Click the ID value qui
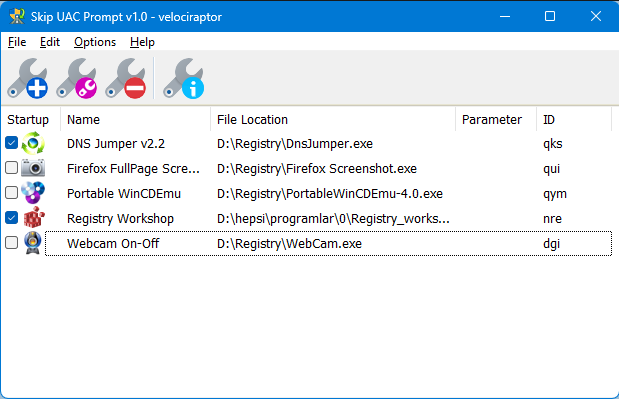Image resolution: width=619 pixels, height=399 pixels. pyautogui.click(x=551, y=169)
